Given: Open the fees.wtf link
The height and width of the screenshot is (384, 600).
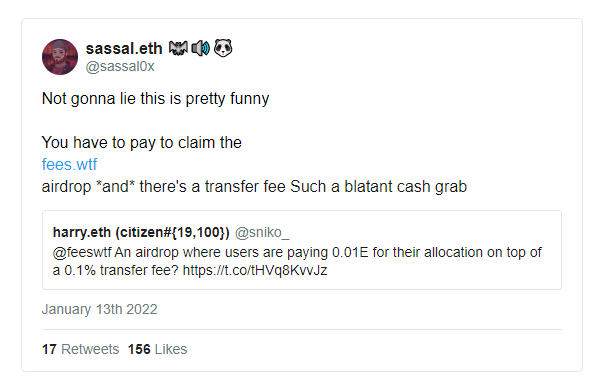Looking at the screenshot, I should coord(69,164).
